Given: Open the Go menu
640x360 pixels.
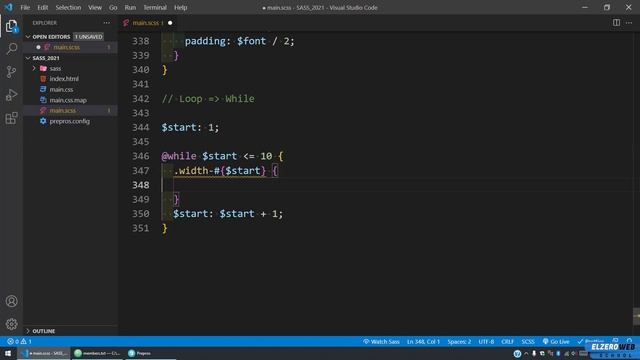Looking at the screenshot, I should (113, 7).
